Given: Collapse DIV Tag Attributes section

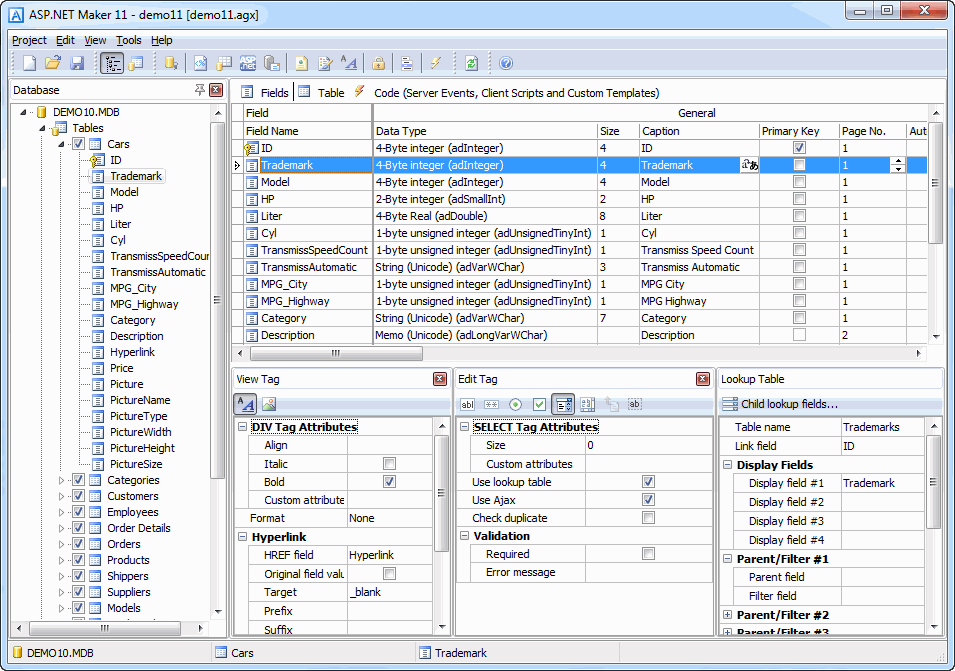Looking at the screenshot, I should tap(242, 427).
